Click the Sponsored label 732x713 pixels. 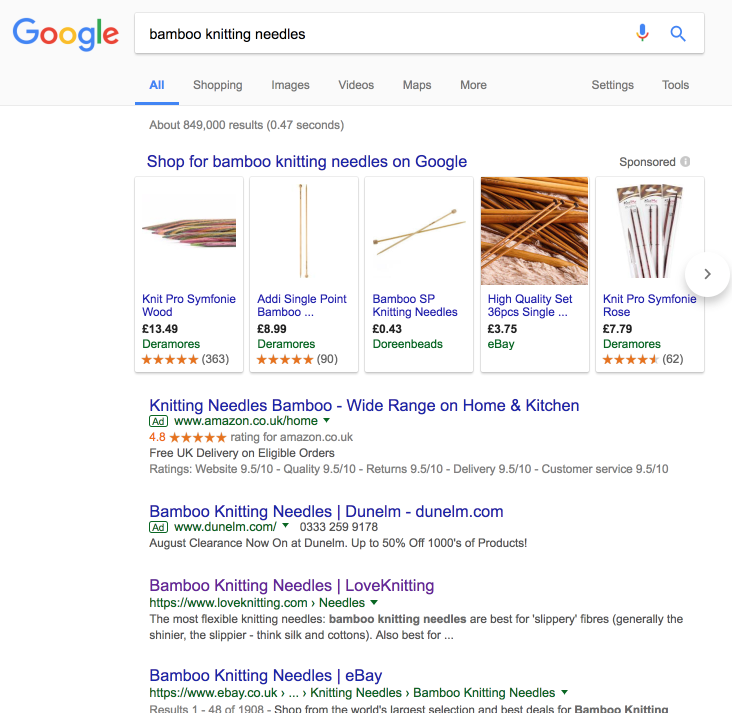(x=647, y=162)
